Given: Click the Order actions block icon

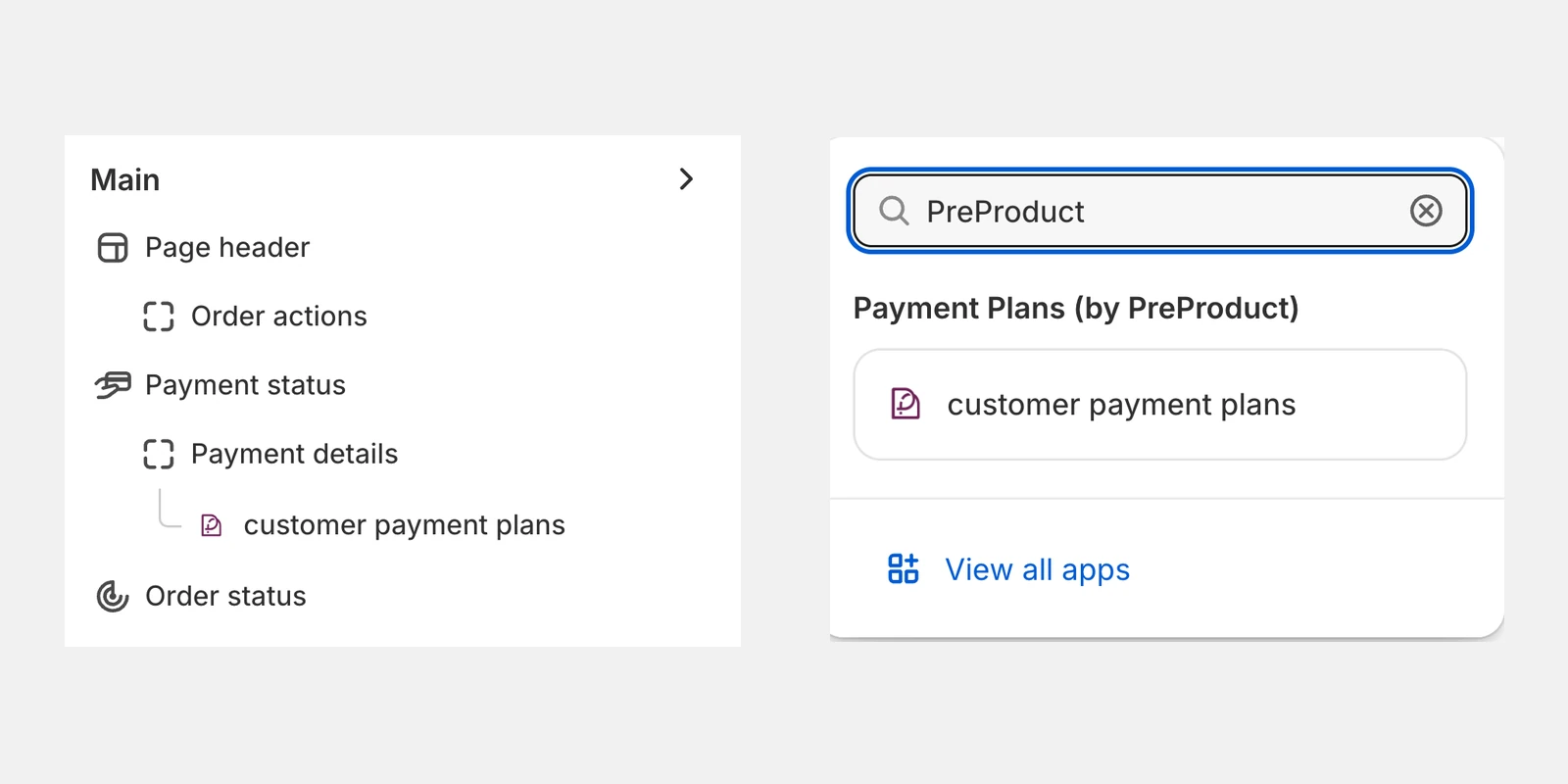Looking at the screenshot, I should (159, 317).
